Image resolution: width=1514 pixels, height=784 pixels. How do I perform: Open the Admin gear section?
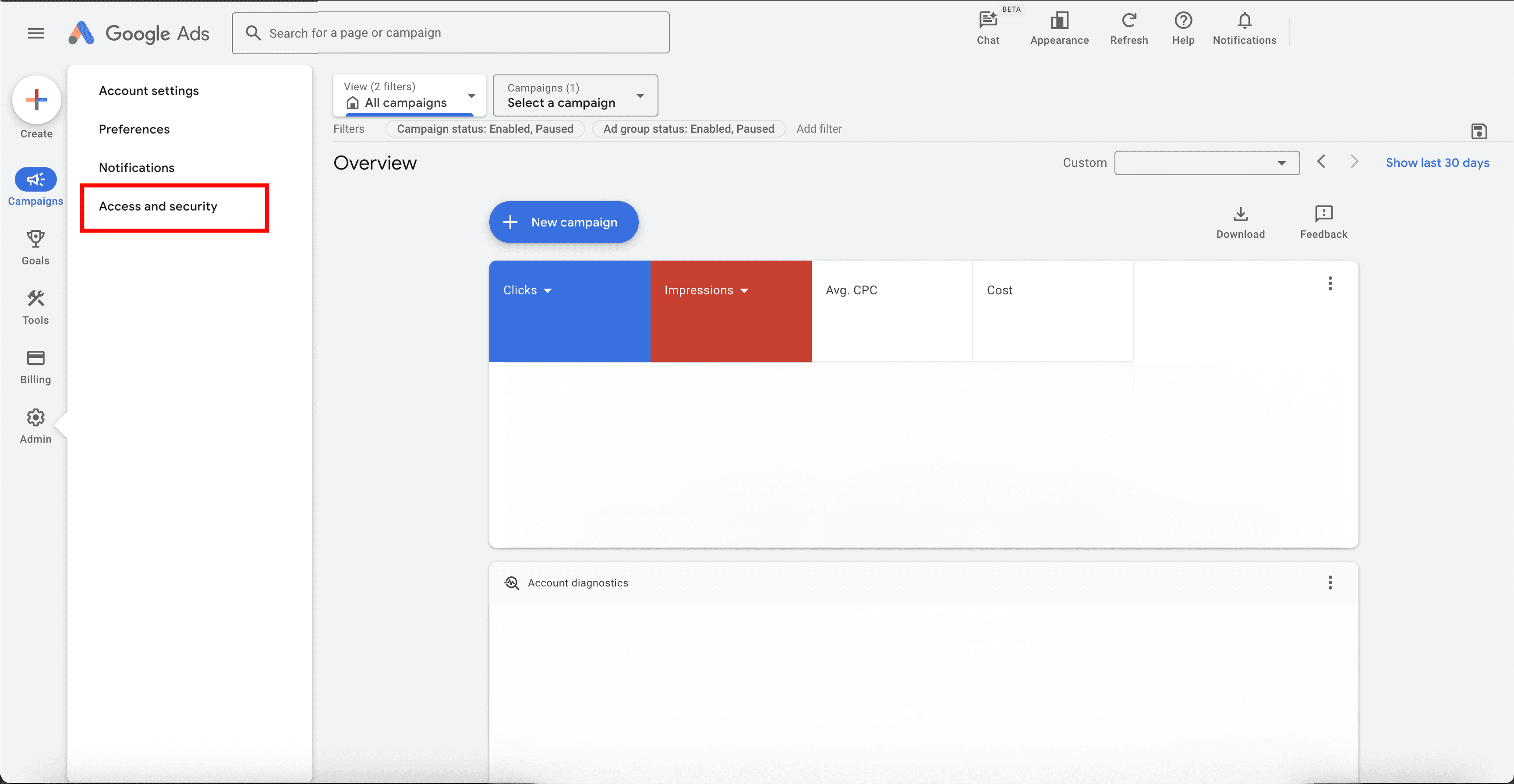[35, 425]
